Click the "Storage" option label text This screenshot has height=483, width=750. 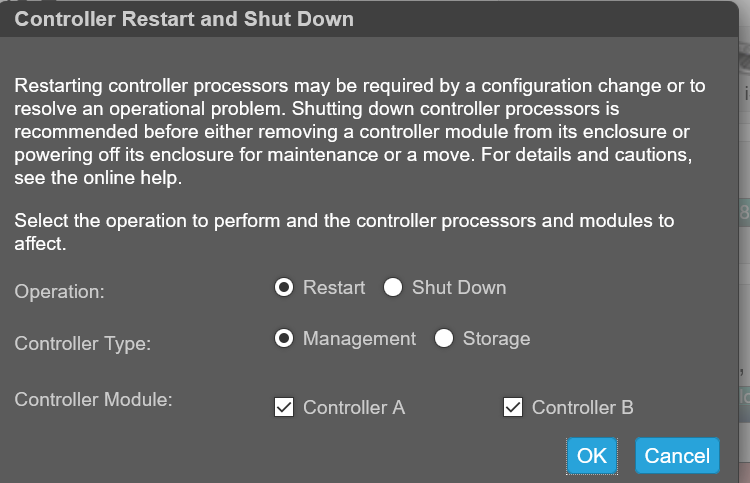(x=496, y=339)
